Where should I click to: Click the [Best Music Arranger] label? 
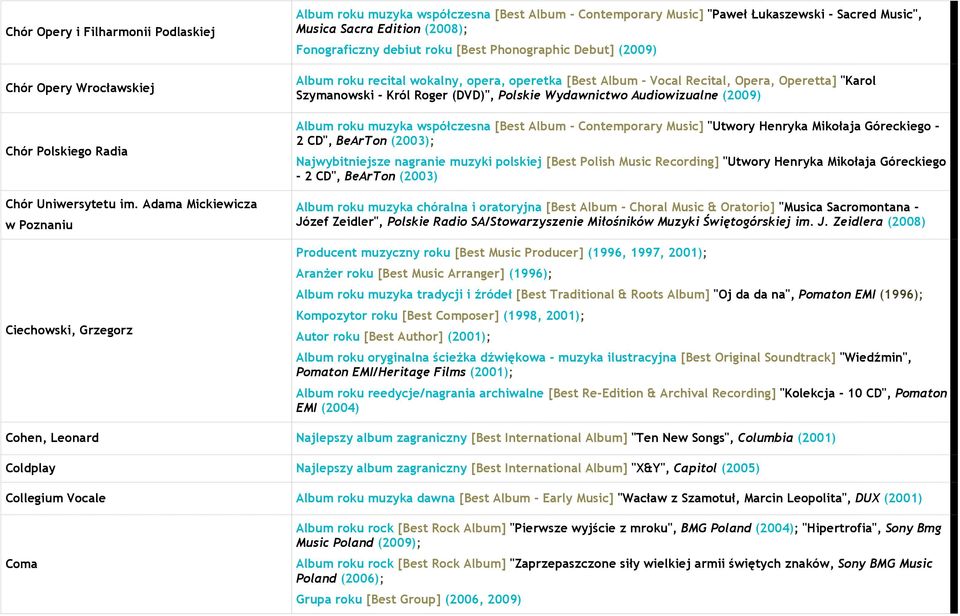tap(441, 273)
